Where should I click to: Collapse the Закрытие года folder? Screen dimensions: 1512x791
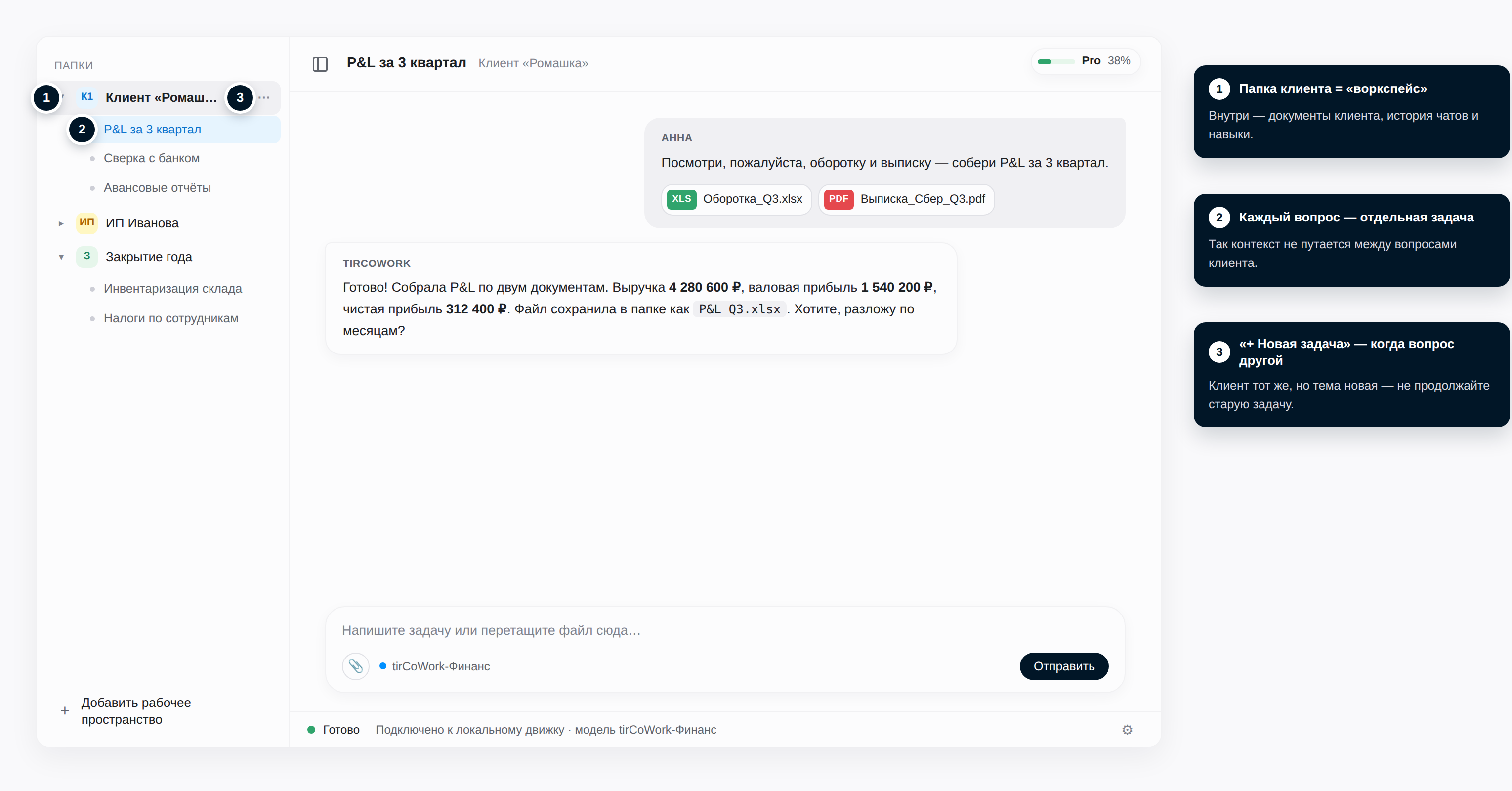click(61, 257)
